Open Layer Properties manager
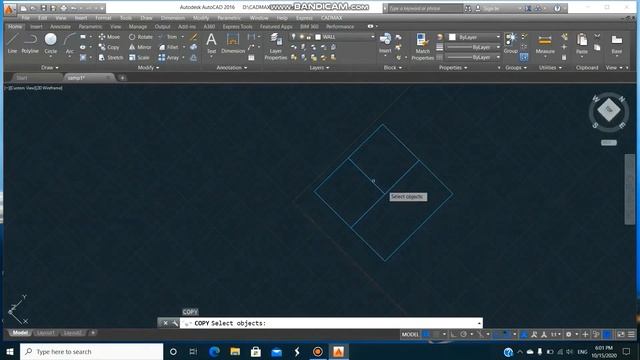 276,47
